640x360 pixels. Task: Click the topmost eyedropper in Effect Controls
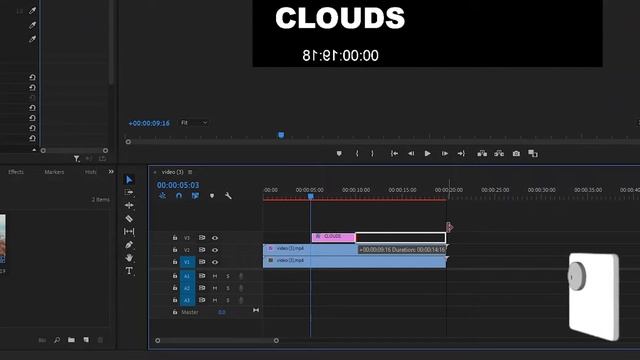(x=32, y=11)
